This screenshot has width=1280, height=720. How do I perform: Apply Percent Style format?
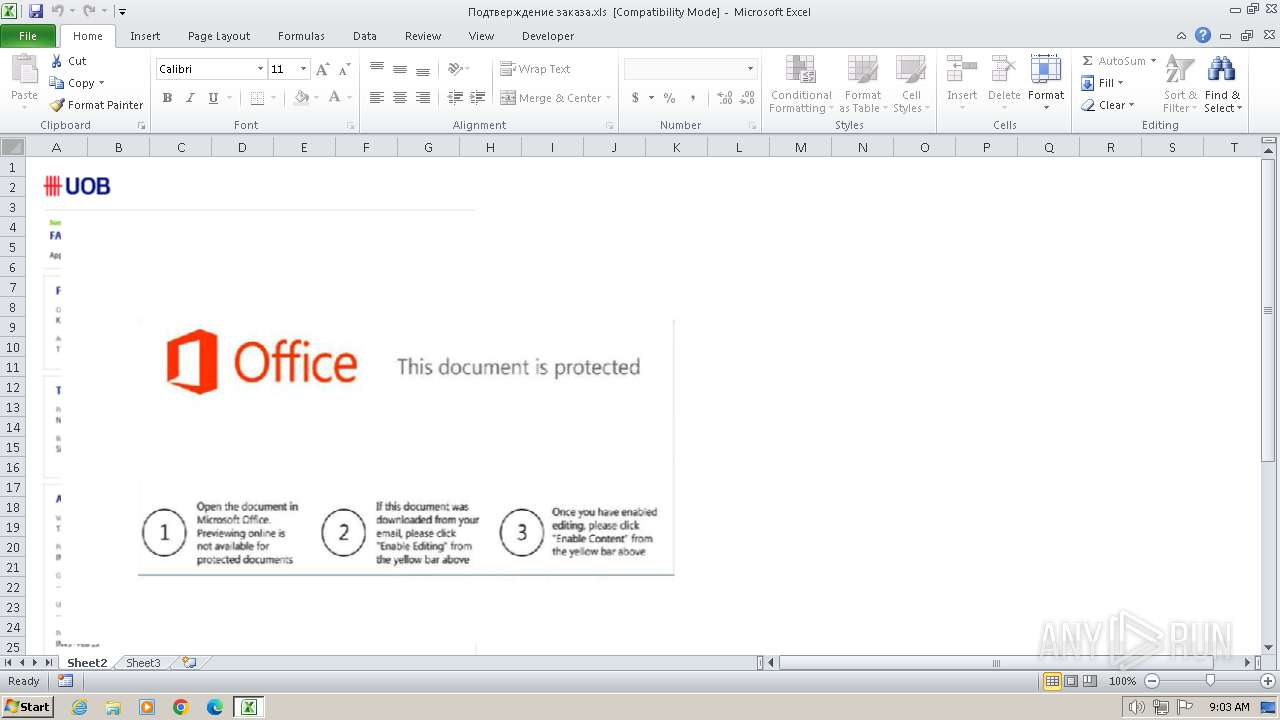click(669, 98)
